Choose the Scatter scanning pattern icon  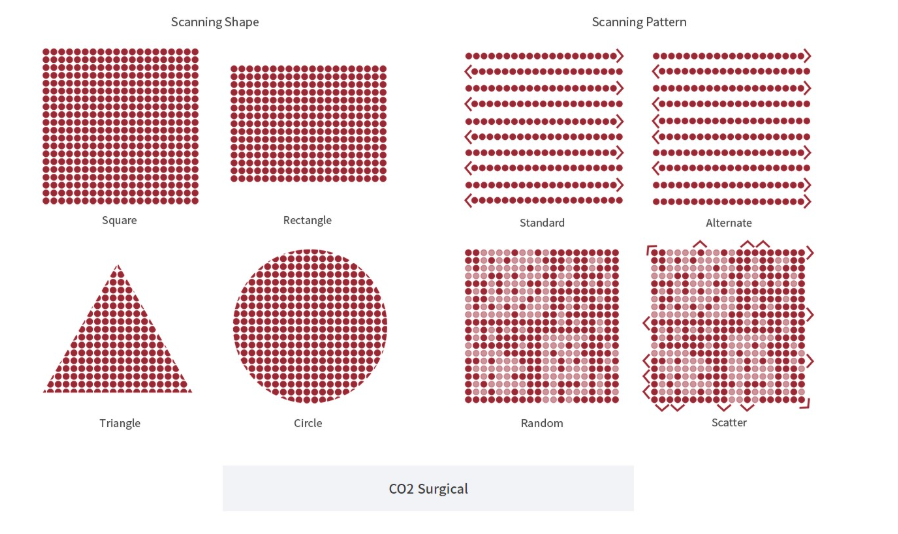[x=728, y=326]
